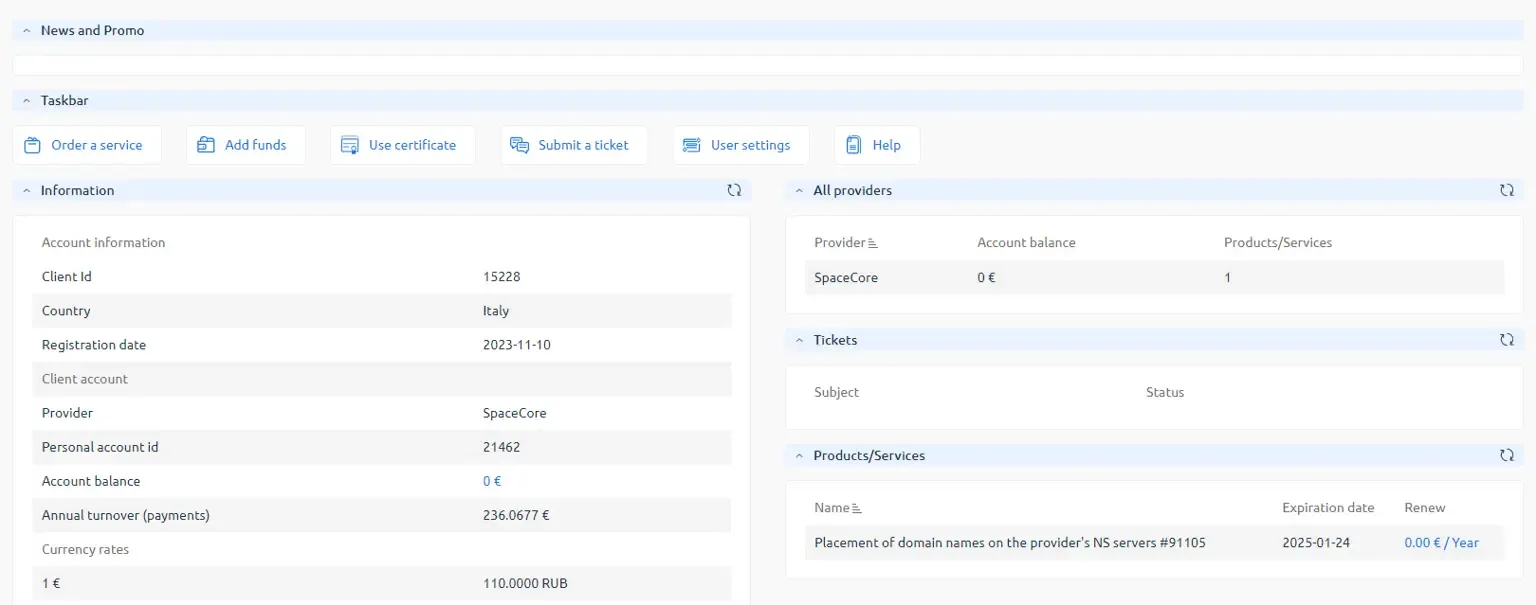Click the Use certificate icon
This screenshot has height=605, width=1536.
(x=349, y=144)
